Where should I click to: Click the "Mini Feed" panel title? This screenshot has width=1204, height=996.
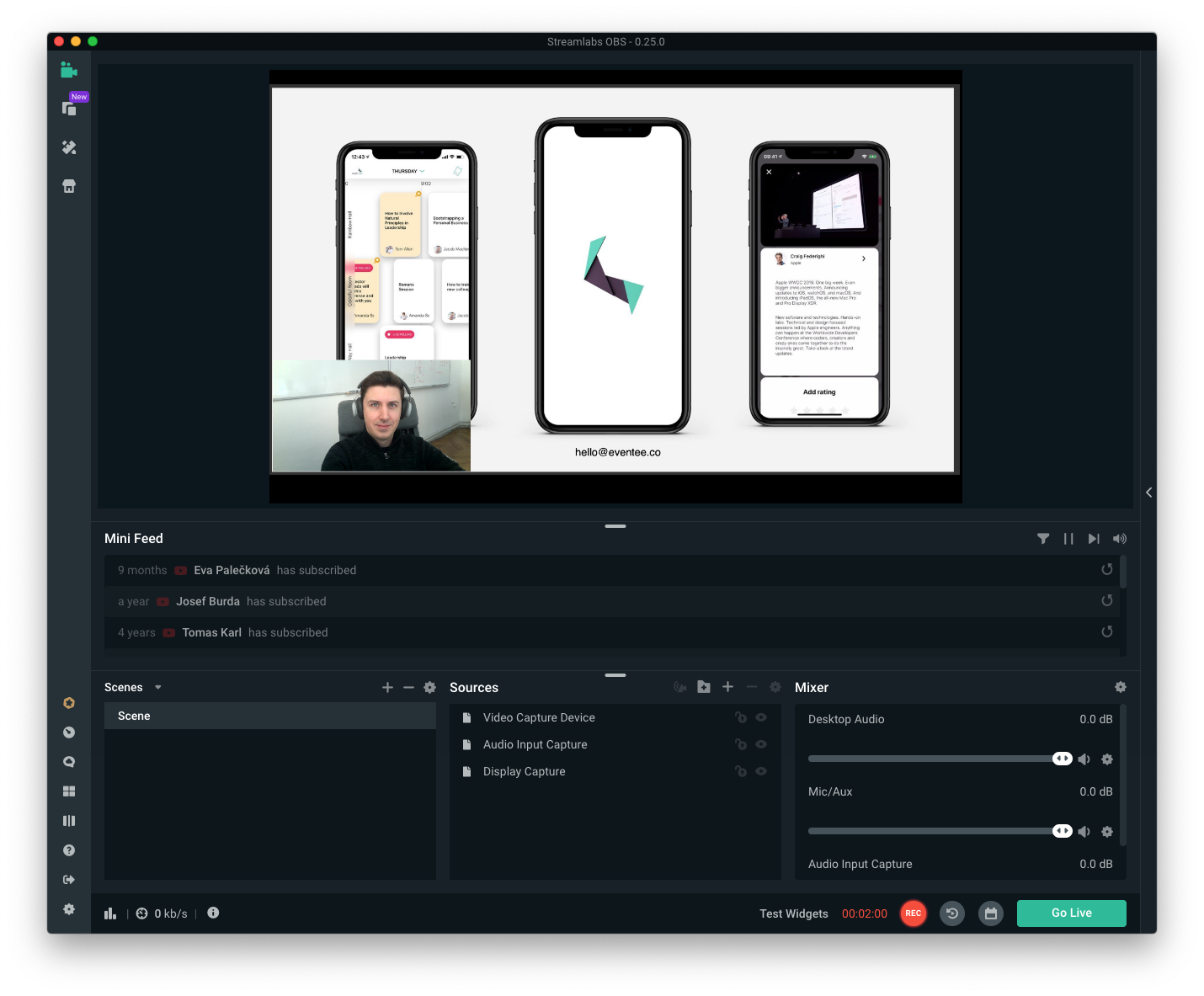[x=134, y=539]
